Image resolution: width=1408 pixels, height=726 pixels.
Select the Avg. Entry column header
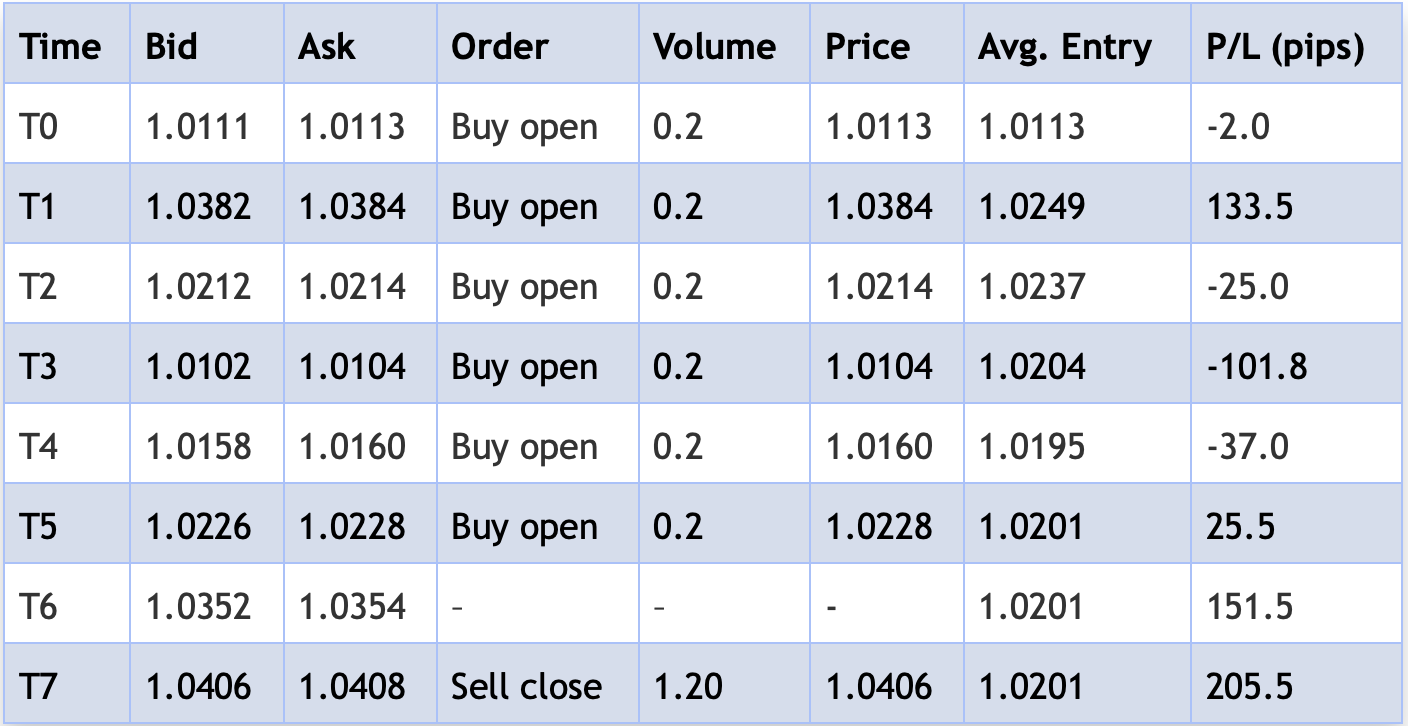(1064, 47)
